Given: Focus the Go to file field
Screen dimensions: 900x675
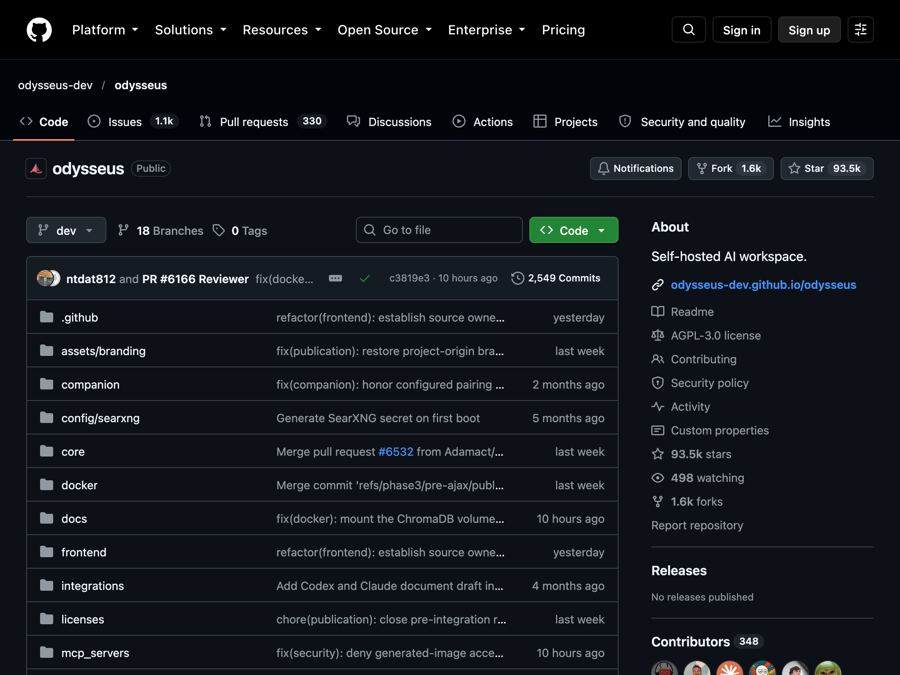Looking at the screenshot, I should [x=439, y=230].
